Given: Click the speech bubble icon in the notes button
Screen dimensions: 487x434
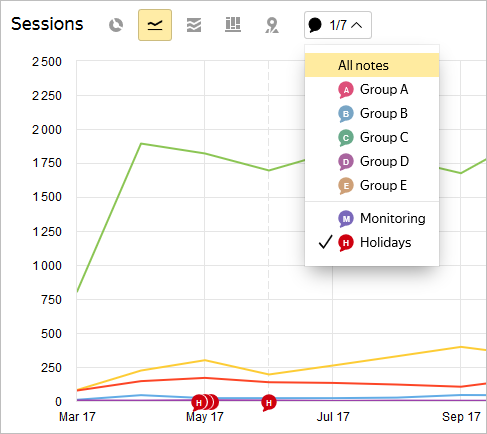Looking at the screenshot, I should pyautogui.click(x=315, y=25).
